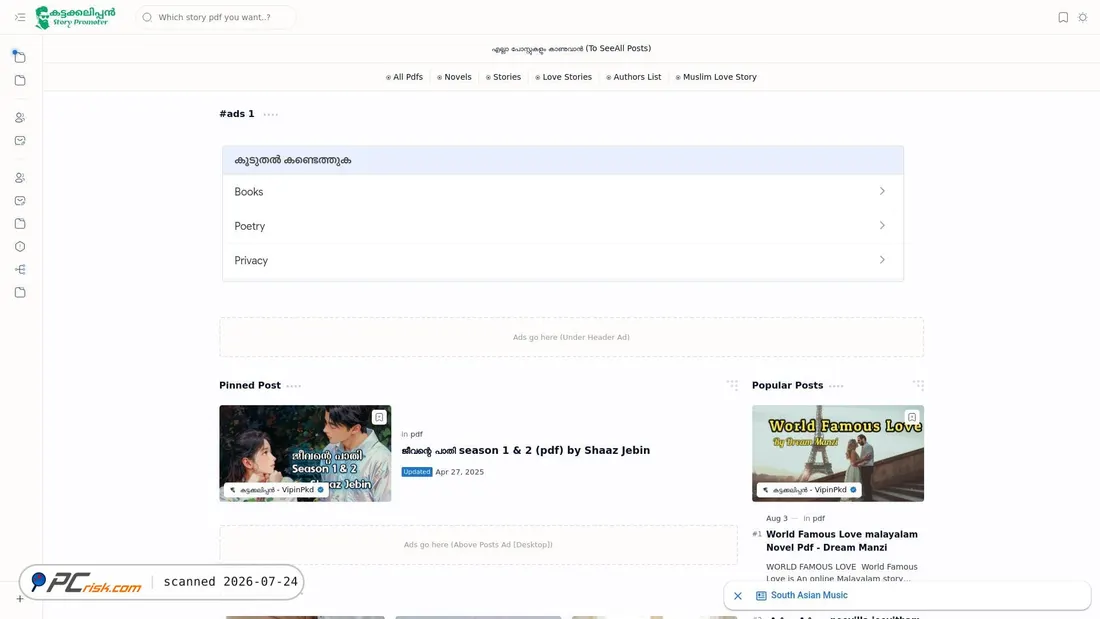Viewport: 1100px width, 619px height.
Task: Click the VipinPkd author badge on pinned thumbnail
Action: tap(276, 490)
